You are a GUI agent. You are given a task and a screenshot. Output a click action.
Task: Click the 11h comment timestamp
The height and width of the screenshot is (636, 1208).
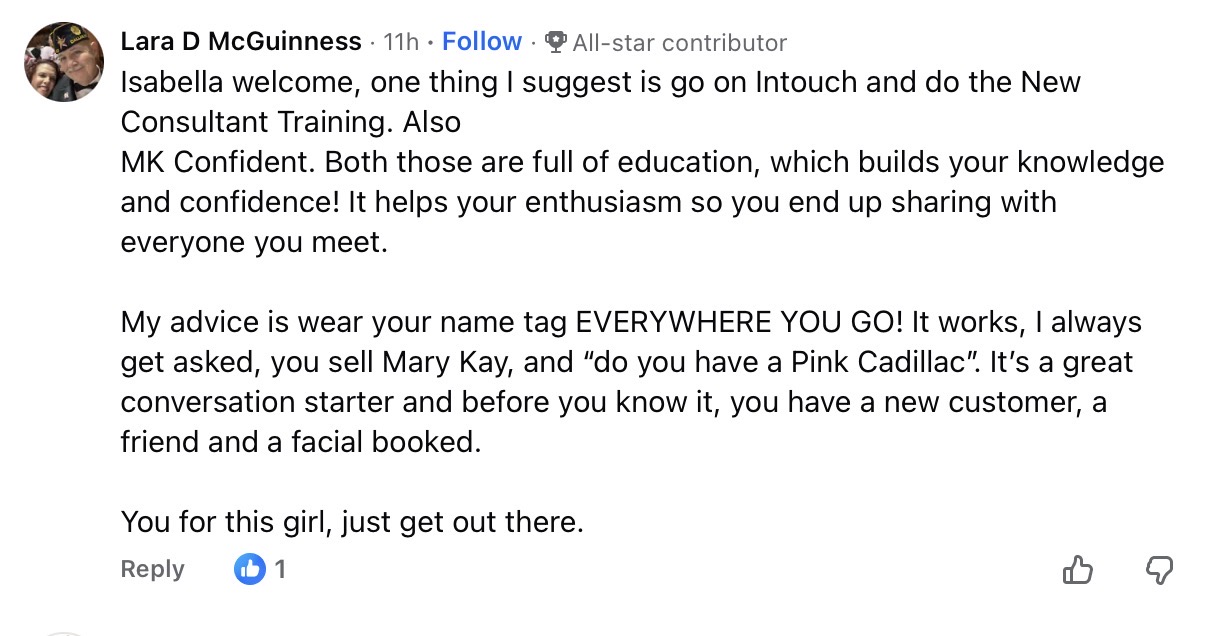click(x=401, y=42)
